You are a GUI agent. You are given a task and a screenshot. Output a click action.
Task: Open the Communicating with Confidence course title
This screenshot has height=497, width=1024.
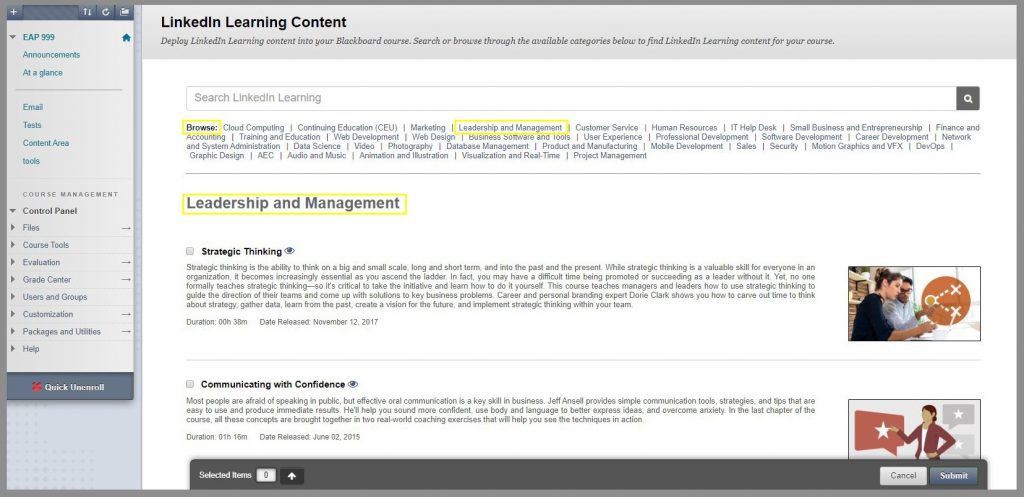[273, 385]
